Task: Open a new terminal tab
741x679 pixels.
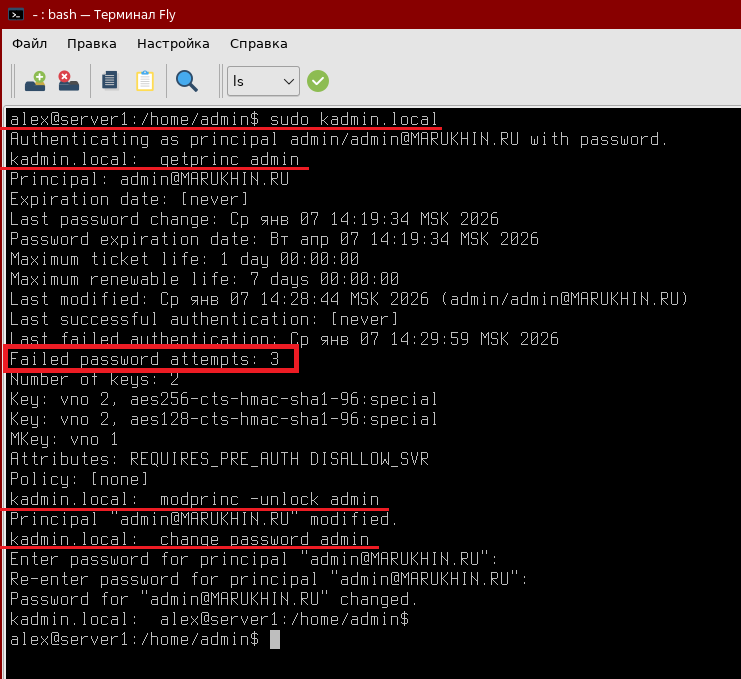Action: pyautogui.click(x=35, y=80)
